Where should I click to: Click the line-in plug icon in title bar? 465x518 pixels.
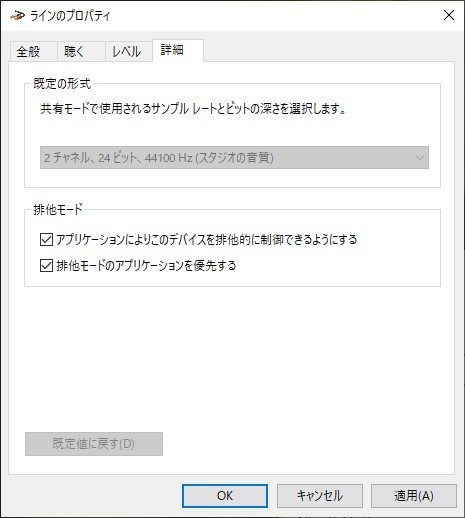click(x=17, y=15)
